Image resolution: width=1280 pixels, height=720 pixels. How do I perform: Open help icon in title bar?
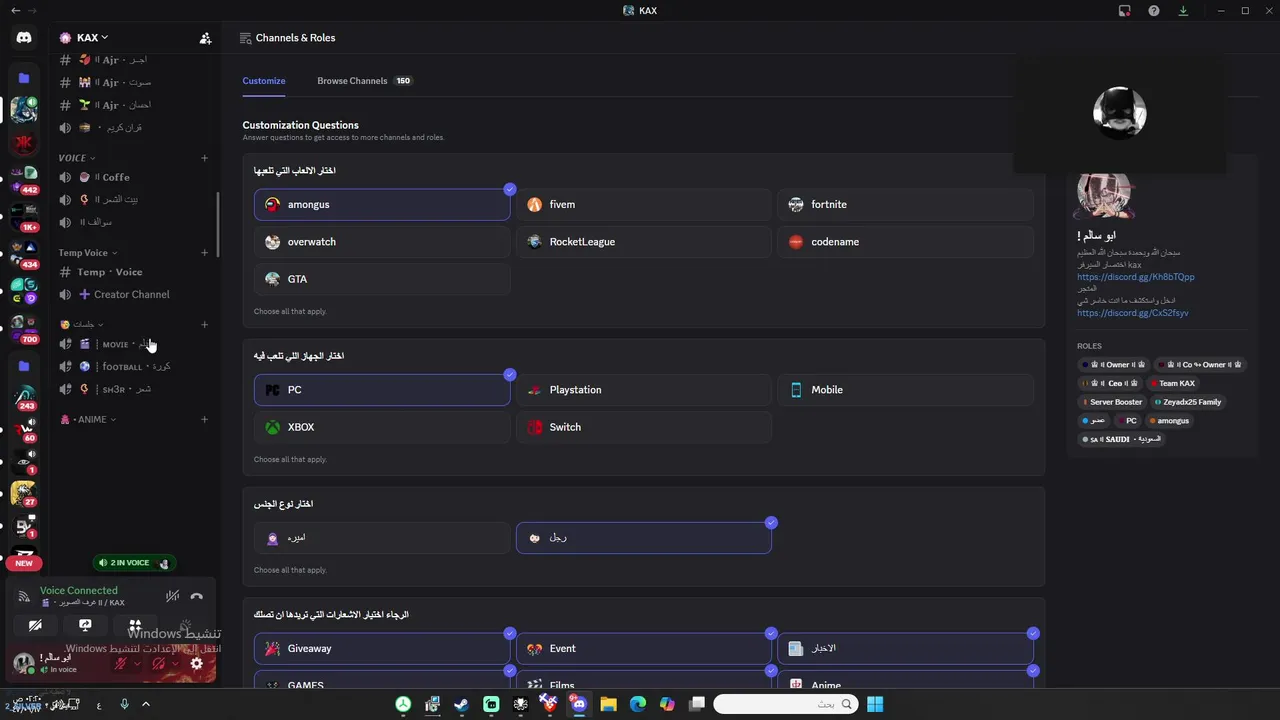tap(1154, 11)
